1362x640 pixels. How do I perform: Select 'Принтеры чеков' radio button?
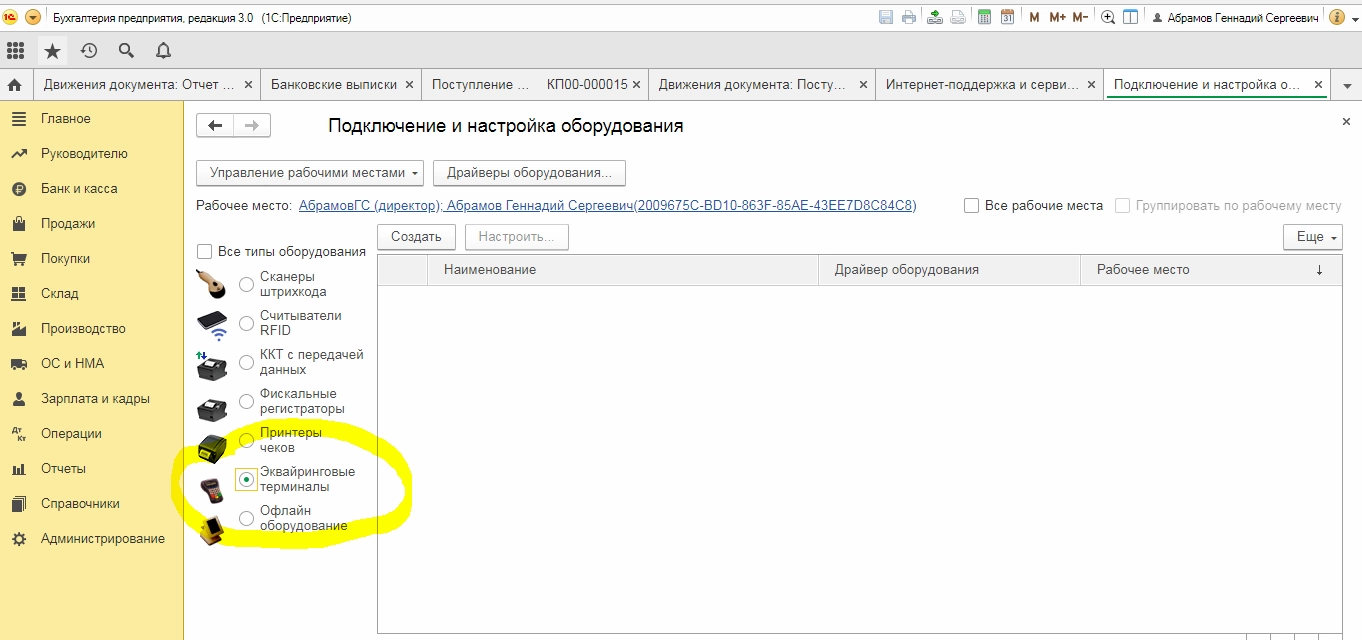pos(246,441)
